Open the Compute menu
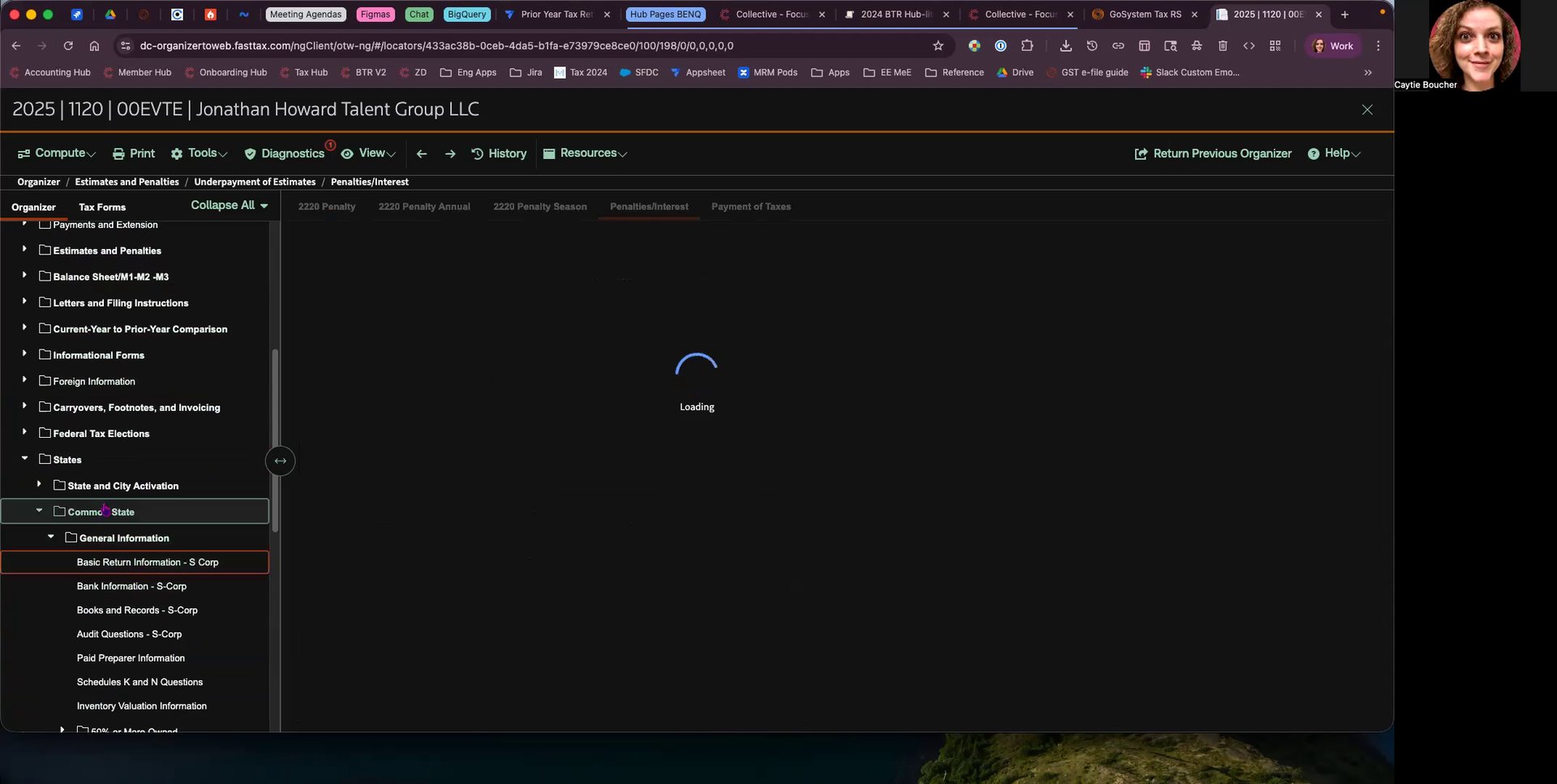 [x=57, y=153]
